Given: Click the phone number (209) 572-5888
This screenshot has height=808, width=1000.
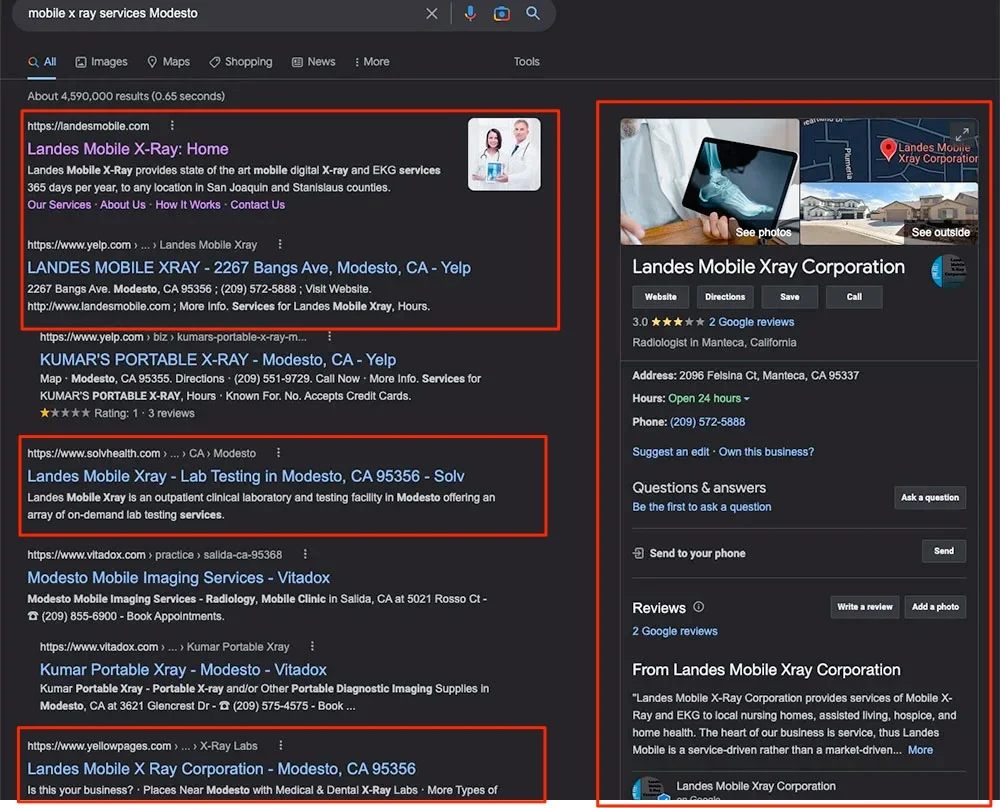Looking at the screenshot, I should click(x=707, y=422).
